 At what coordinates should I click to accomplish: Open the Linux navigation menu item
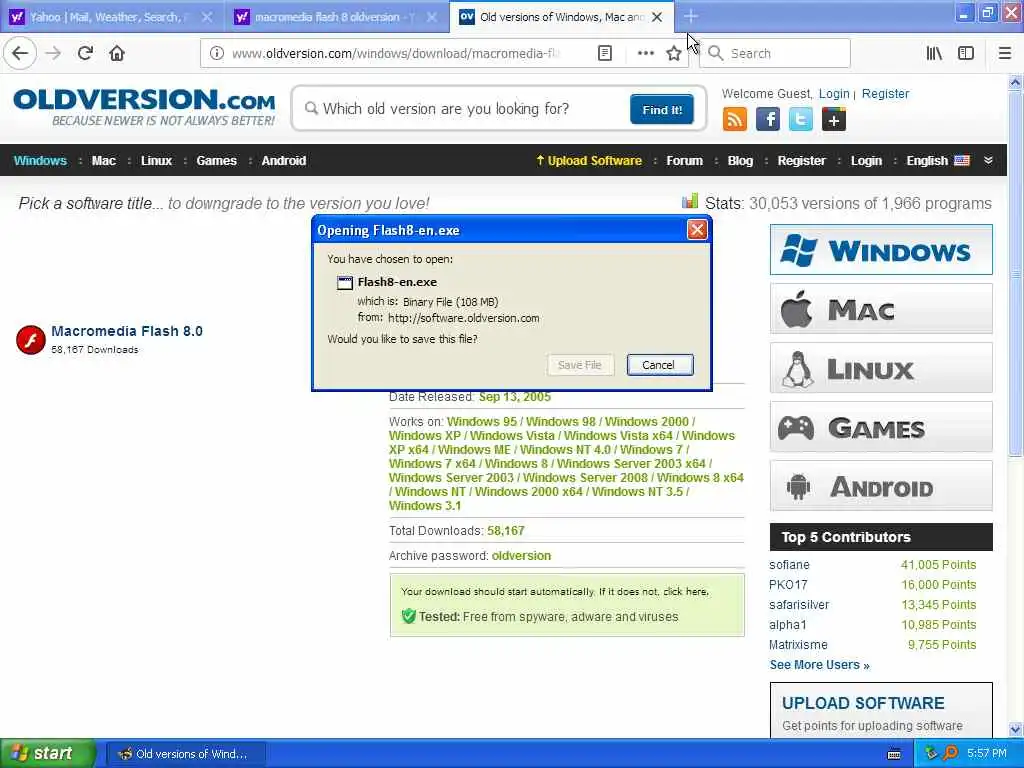(x=156, y=161)
